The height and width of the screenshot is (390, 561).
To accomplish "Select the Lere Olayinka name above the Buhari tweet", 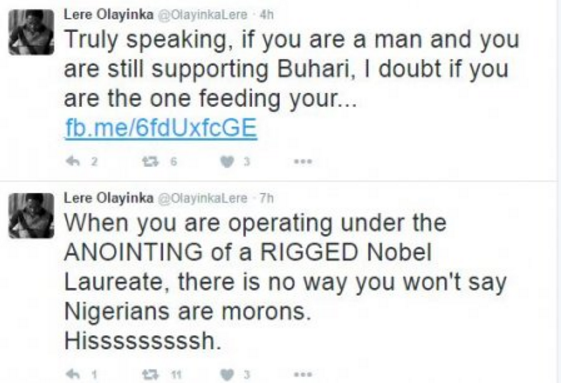I will point(108,15).
